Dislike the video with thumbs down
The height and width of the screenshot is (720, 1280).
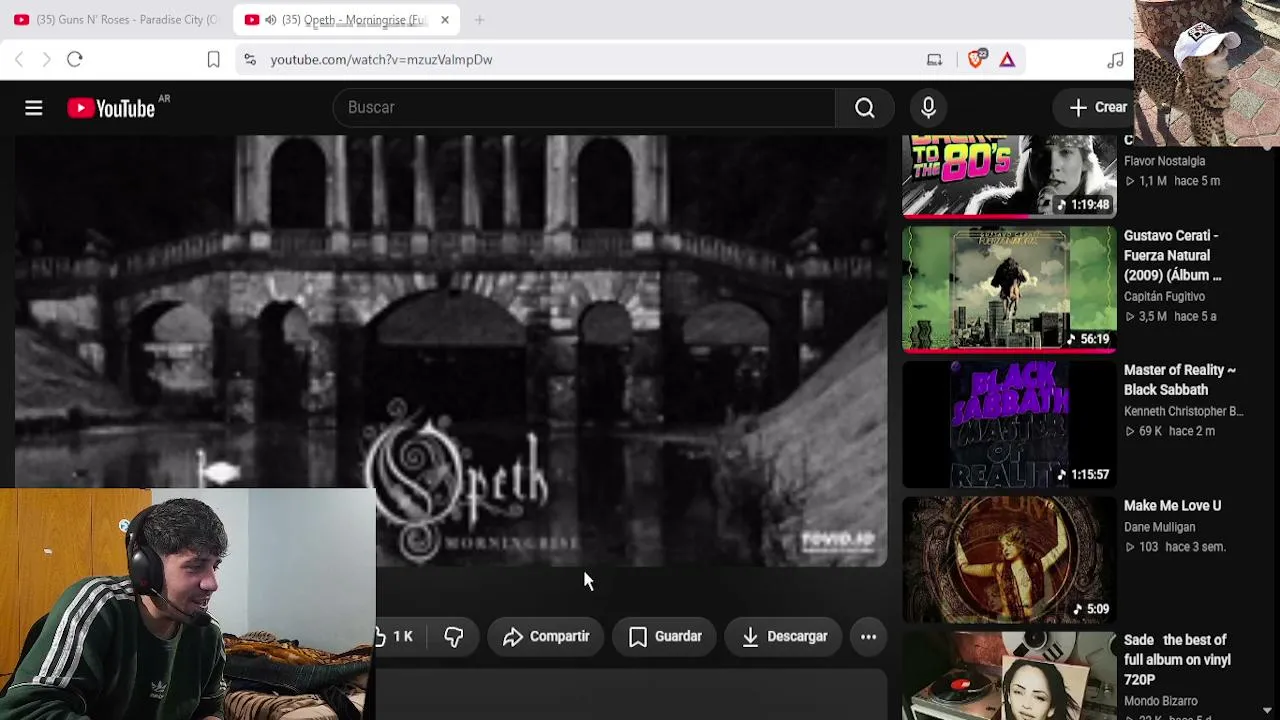(x=454, y=637)
